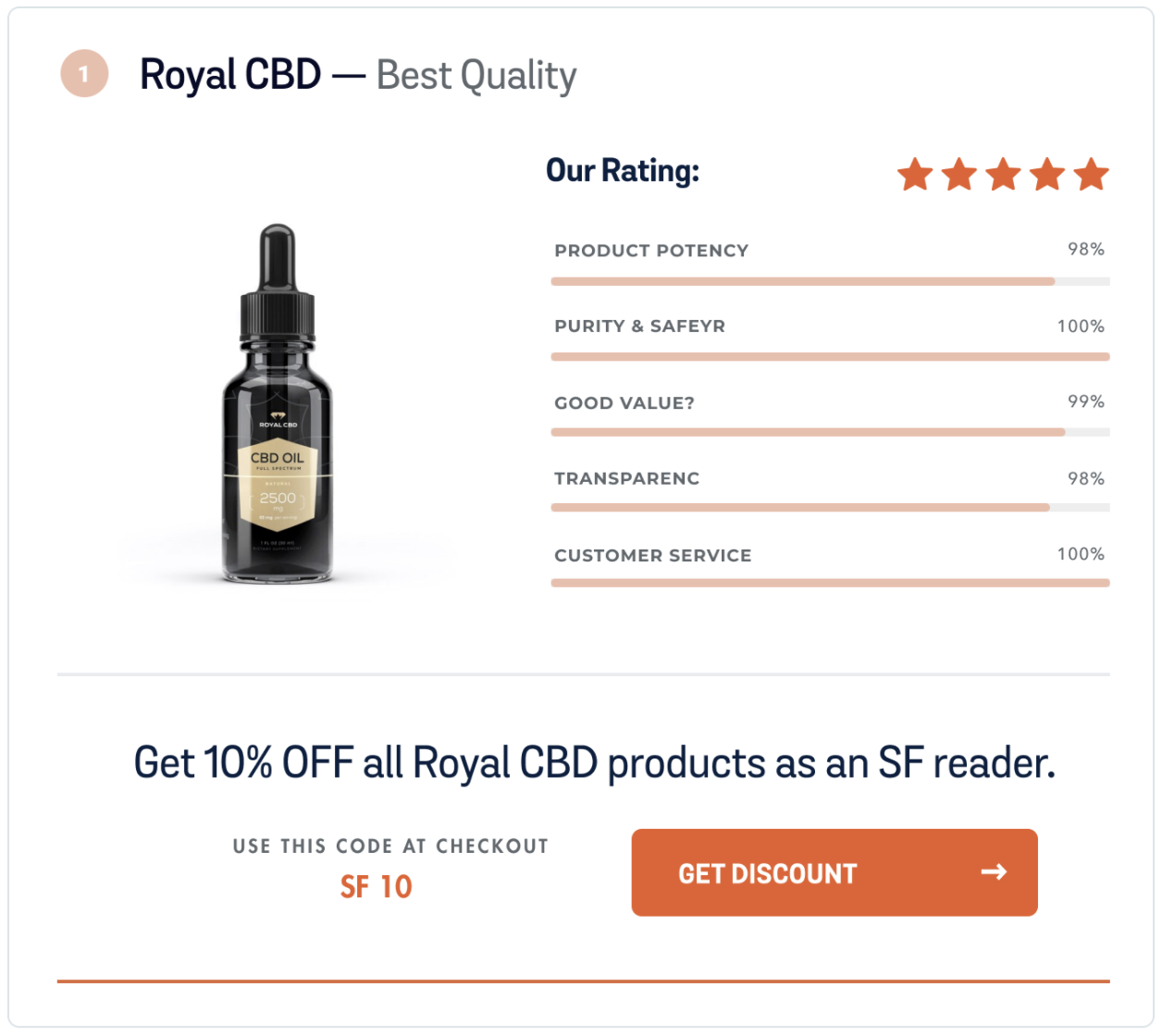Click the Customer Service progress bar
The image size is (1162, 1036).
(x=830, y=583)
